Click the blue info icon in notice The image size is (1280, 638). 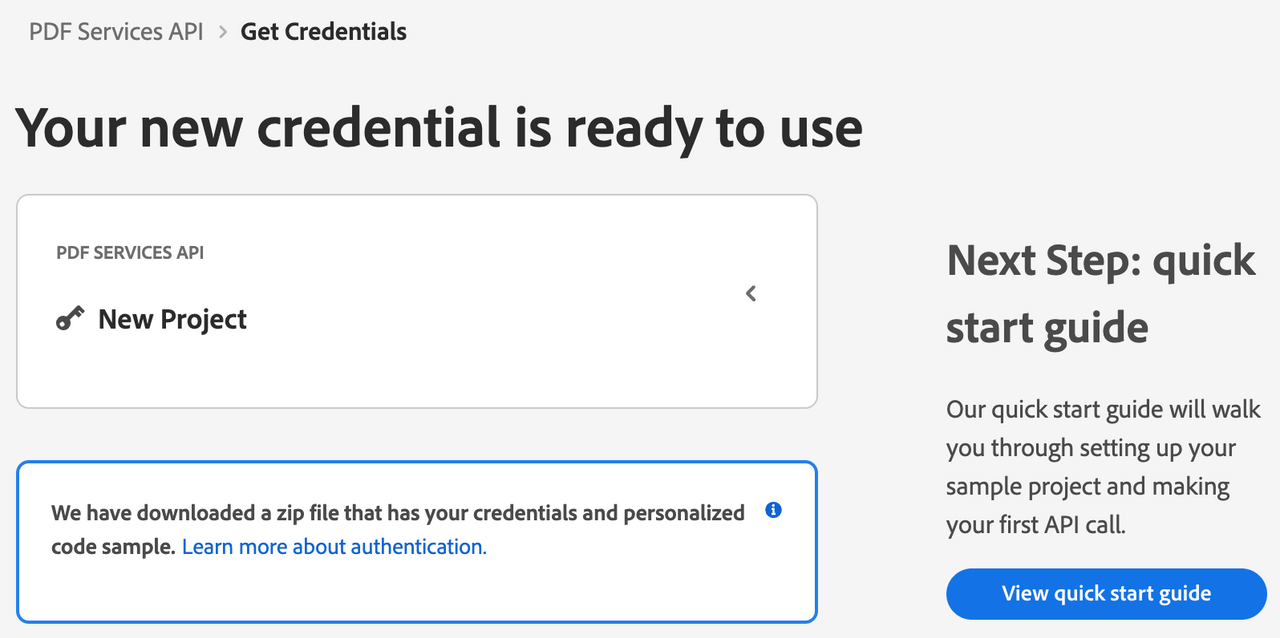773,510
